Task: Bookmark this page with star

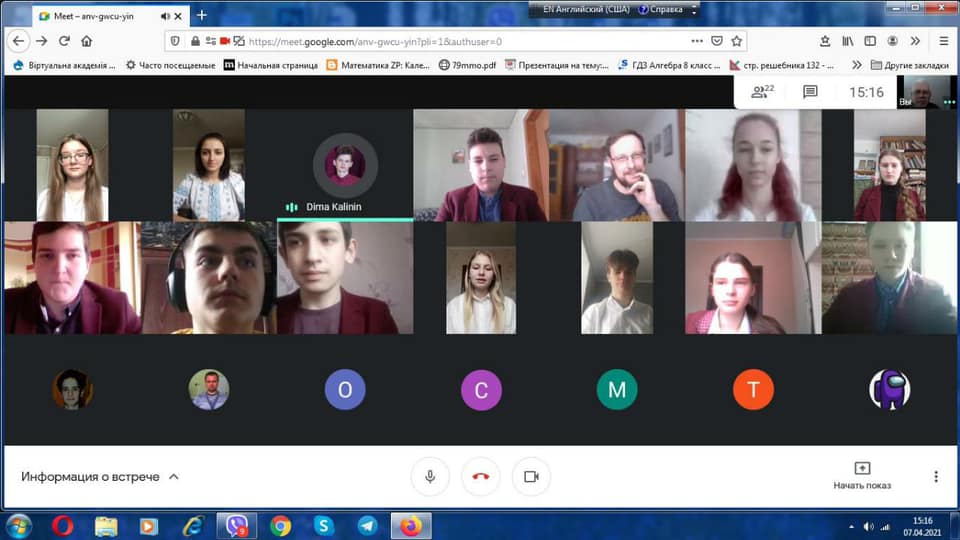Action: [x=737, y=41]
